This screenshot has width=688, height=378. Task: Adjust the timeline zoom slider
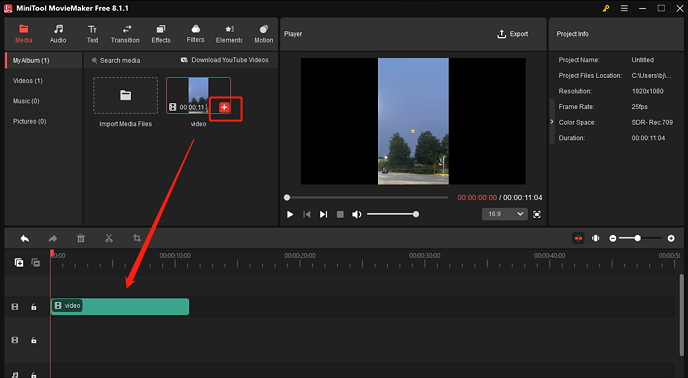(x=641, y=238)
